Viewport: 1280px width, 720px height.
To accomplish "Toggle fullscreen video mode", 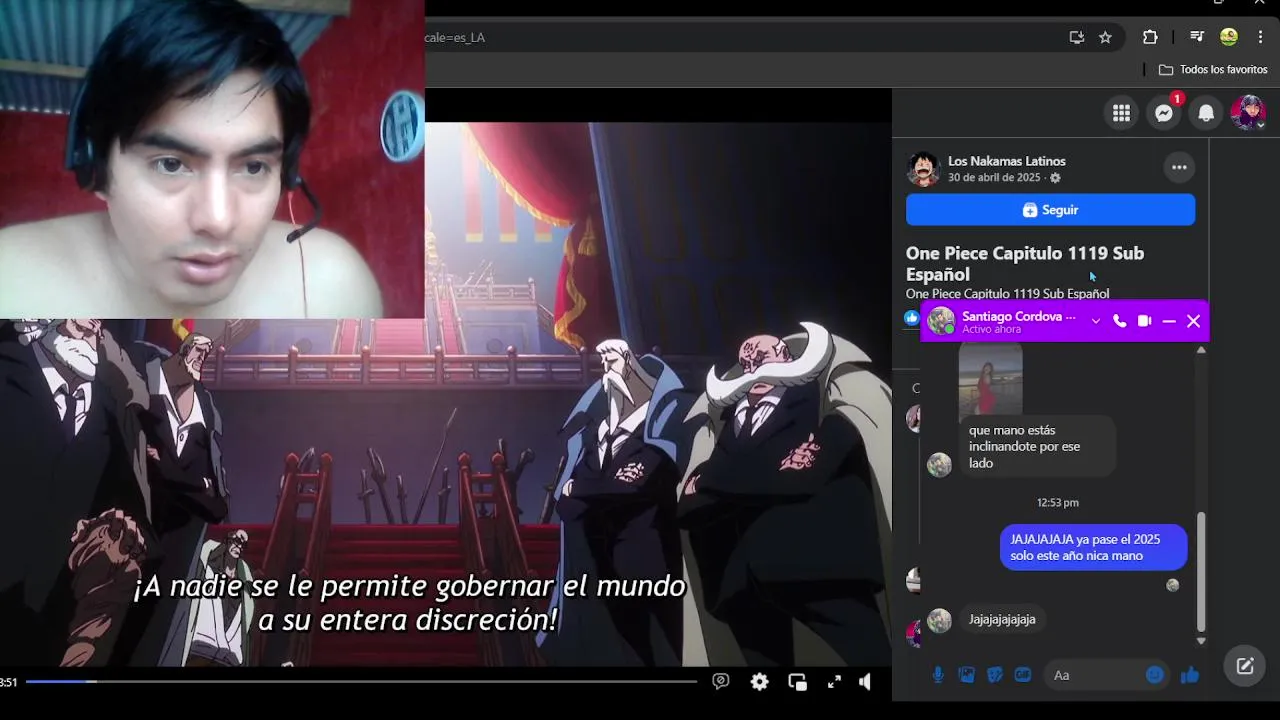I will (x=834, y=682).
